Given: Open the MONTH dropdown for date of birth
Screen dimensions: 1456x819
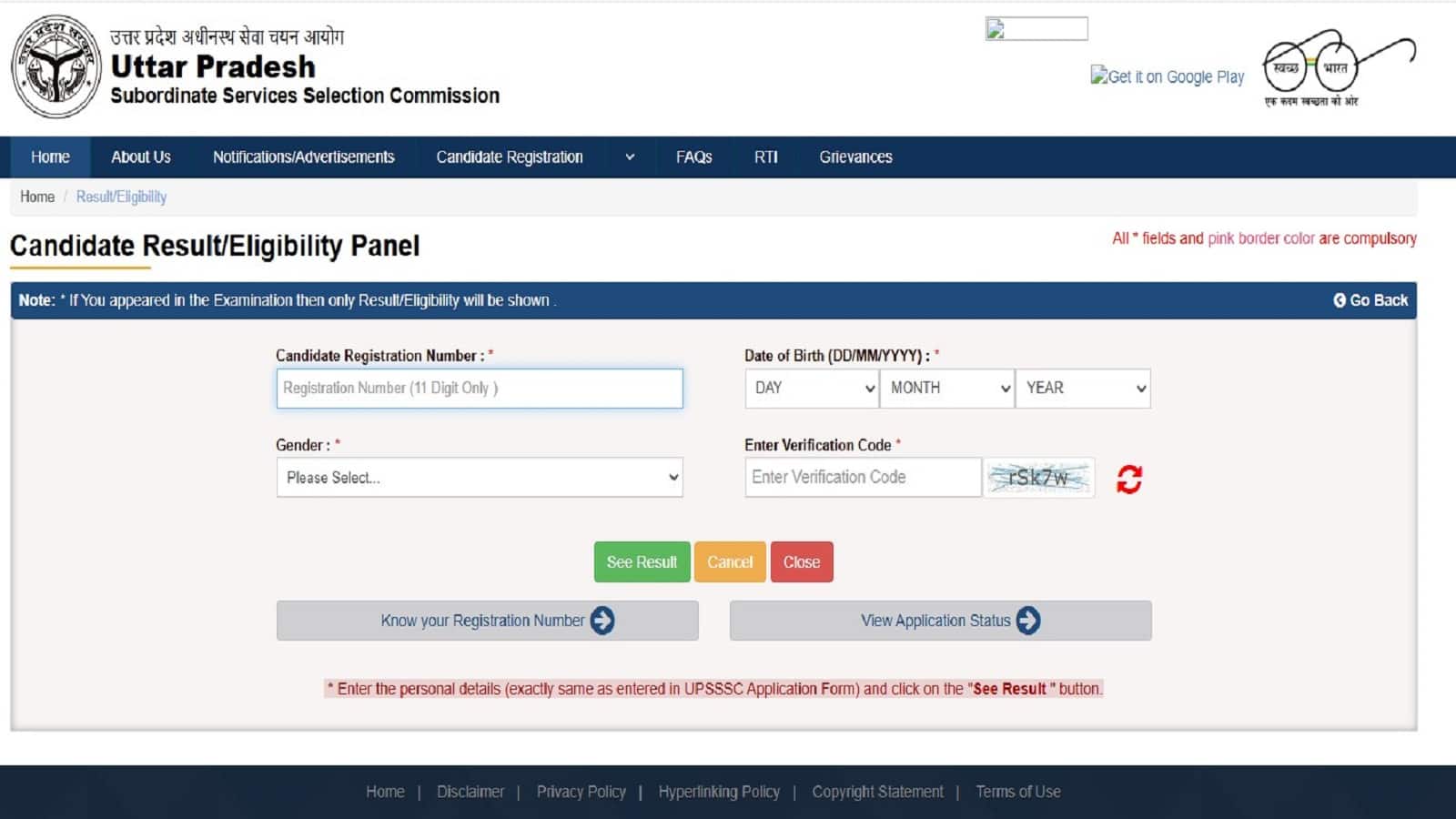Looking at the screenshot, I should pos(947,388).
